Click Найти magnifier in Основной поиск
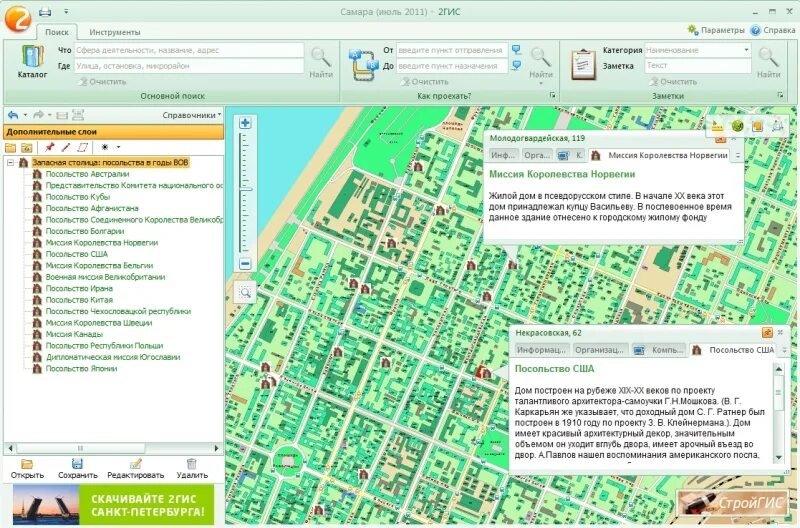This screenshot has height=528, width=800. pos(321,62)
